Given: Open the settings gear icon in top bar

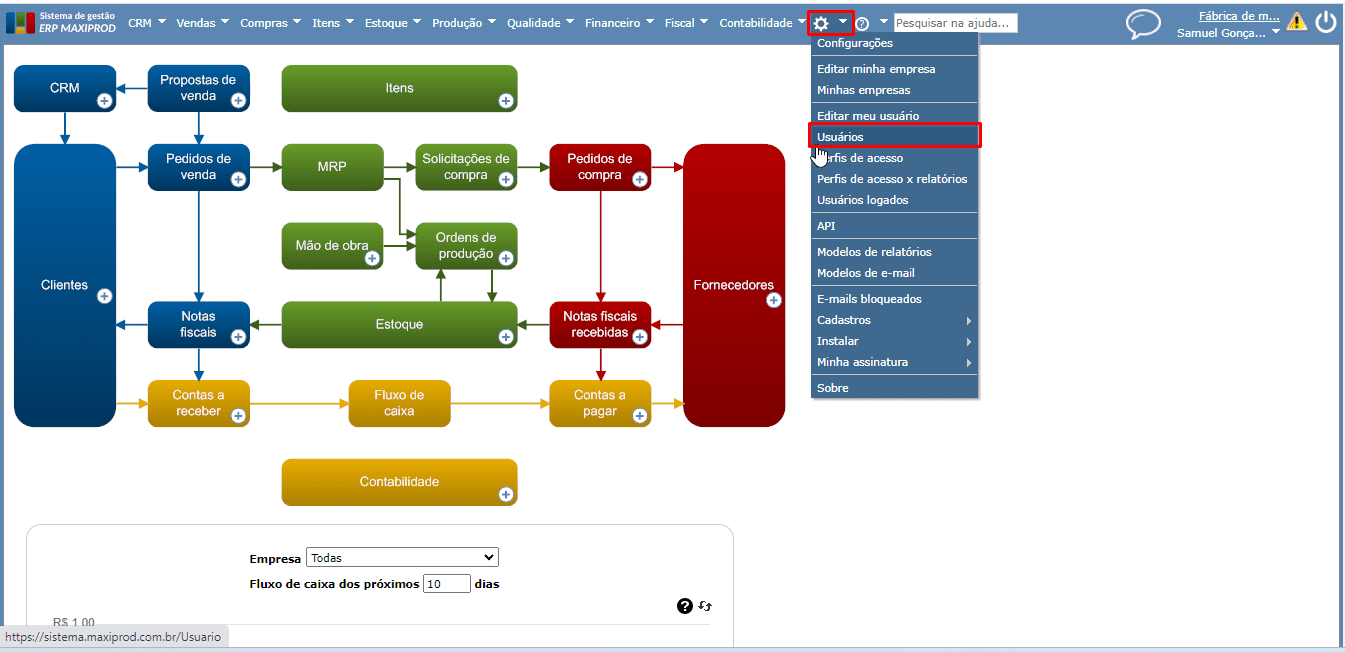Looking at the screenshot, I should click(x=821, y=23).
